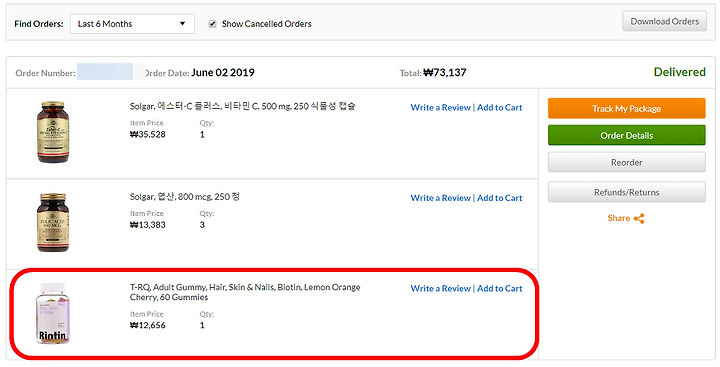Write a Review for Solgar Ester-C vitamin
This screenshot has height=367, width=720.
[x=440, y=107]
